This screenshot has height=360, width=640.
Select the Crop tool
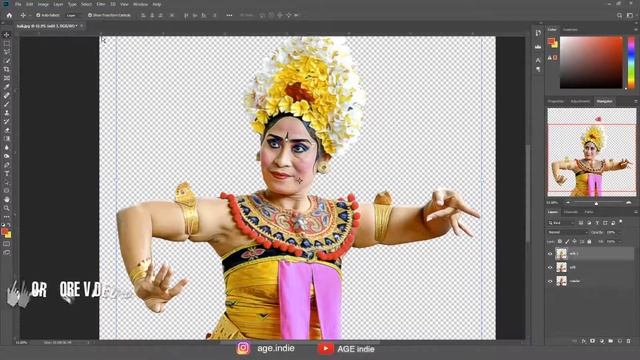click(7, 69)
